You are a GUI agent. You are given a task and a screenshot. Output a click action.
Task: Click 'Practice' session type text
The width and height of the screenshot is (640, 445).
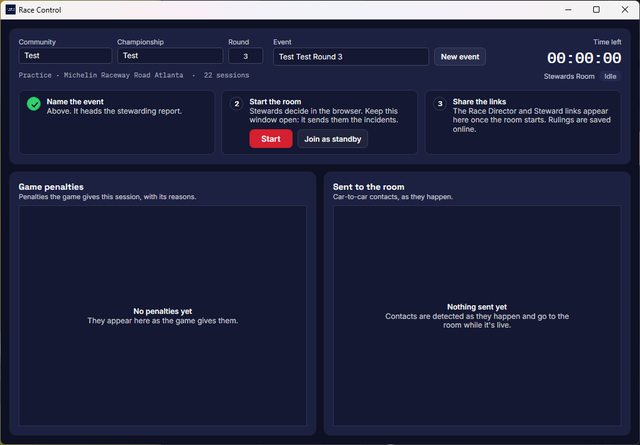[35, 75]
